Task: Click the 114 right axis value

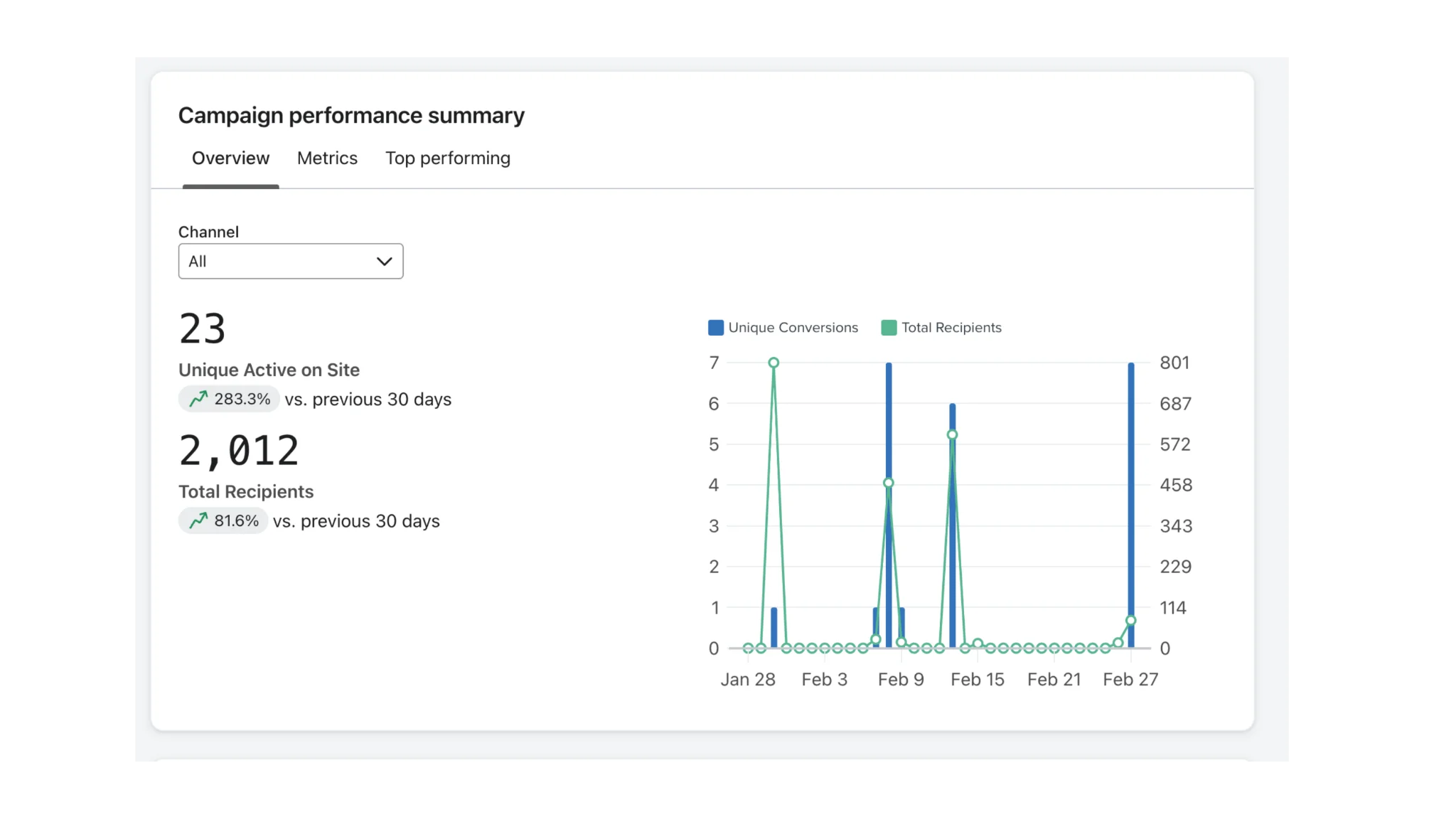Action: pos(1173,608)
